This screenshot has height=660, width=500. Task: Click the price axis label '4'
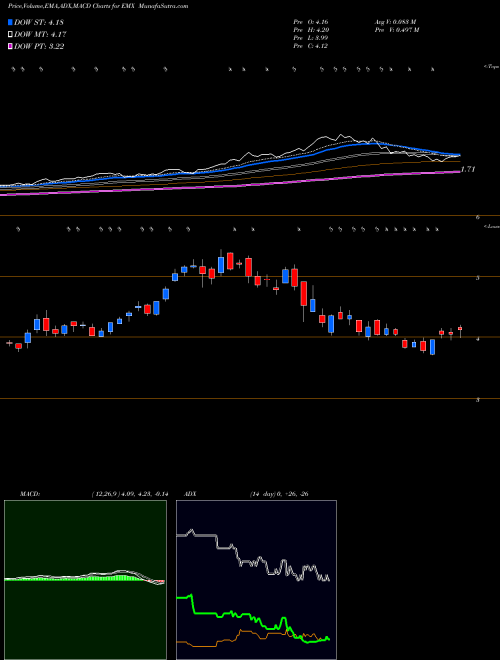[478, 338]
